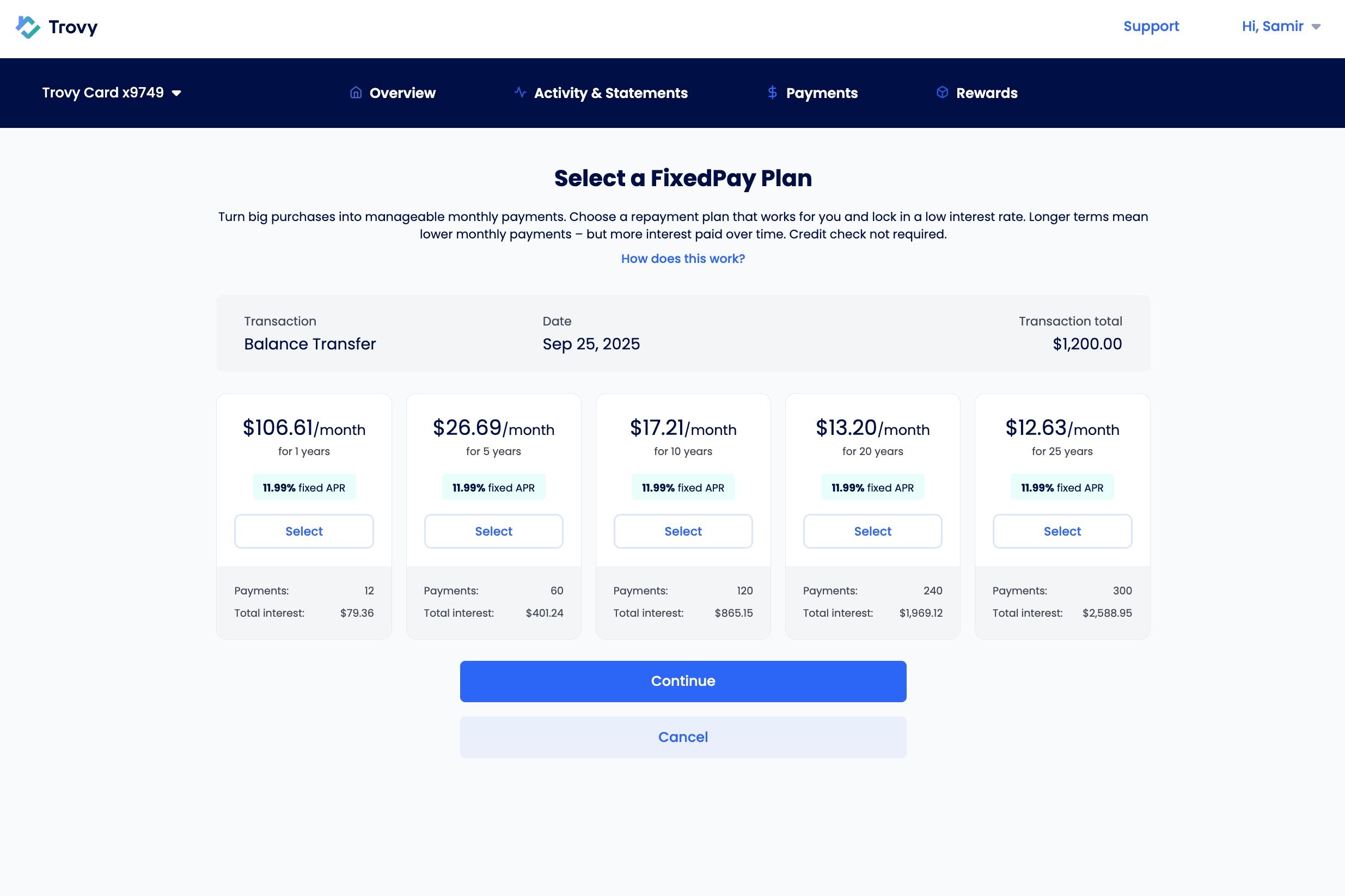
Task: Go to the Activity & Statements tab
Action: [610, 93]
